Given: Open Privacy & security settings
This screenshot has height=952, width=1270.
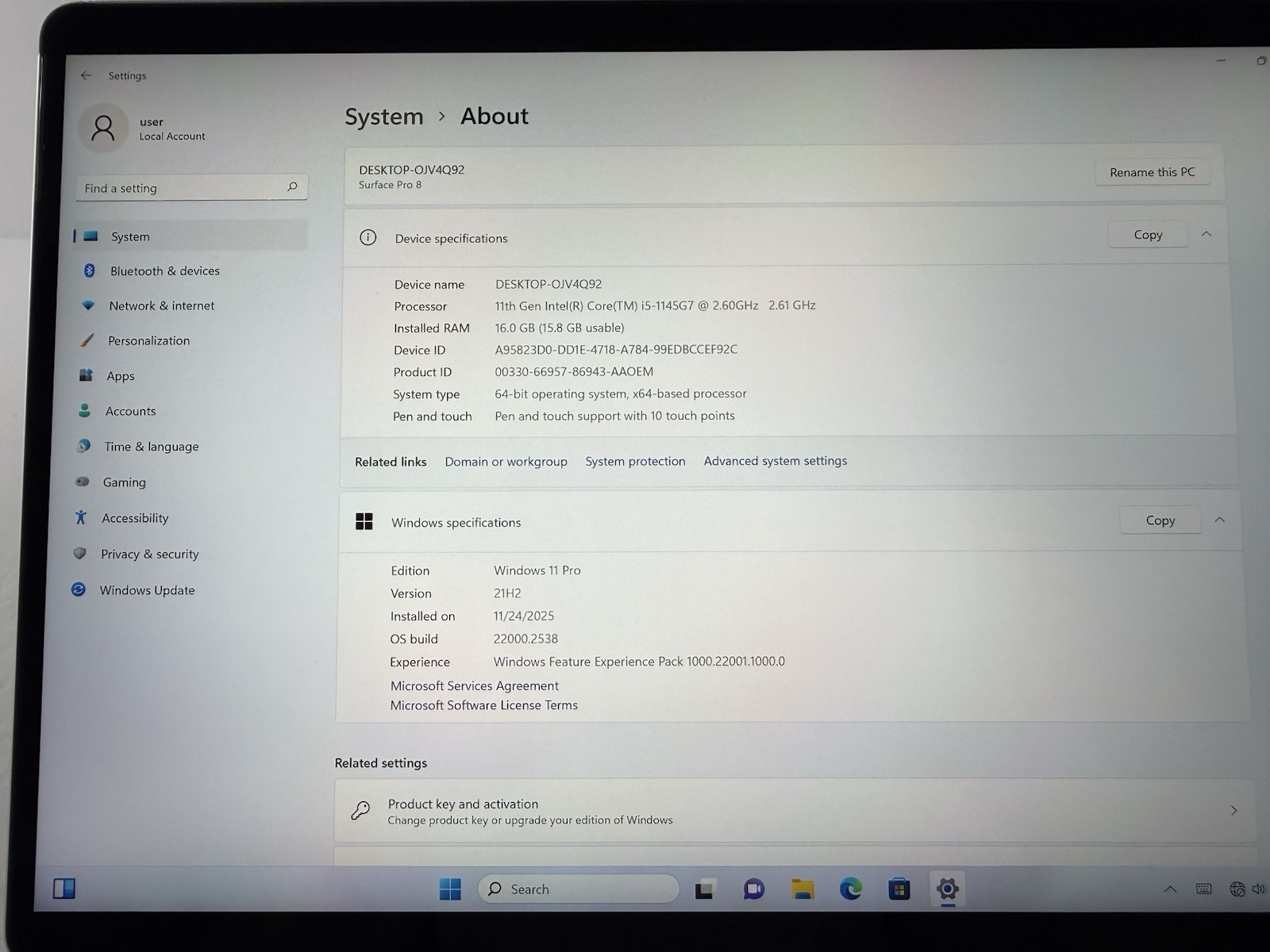Looking at the screenshot, I should (x=150, y=554).
